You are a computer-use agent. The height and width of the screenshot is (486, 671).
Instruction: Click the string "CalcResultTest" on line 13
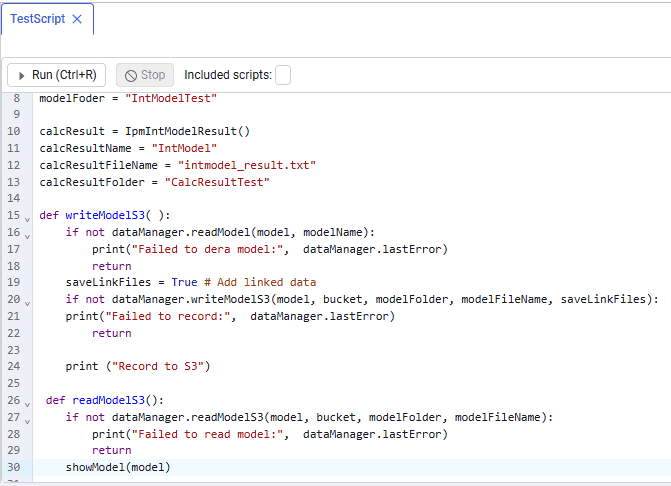tap(217, 182)
